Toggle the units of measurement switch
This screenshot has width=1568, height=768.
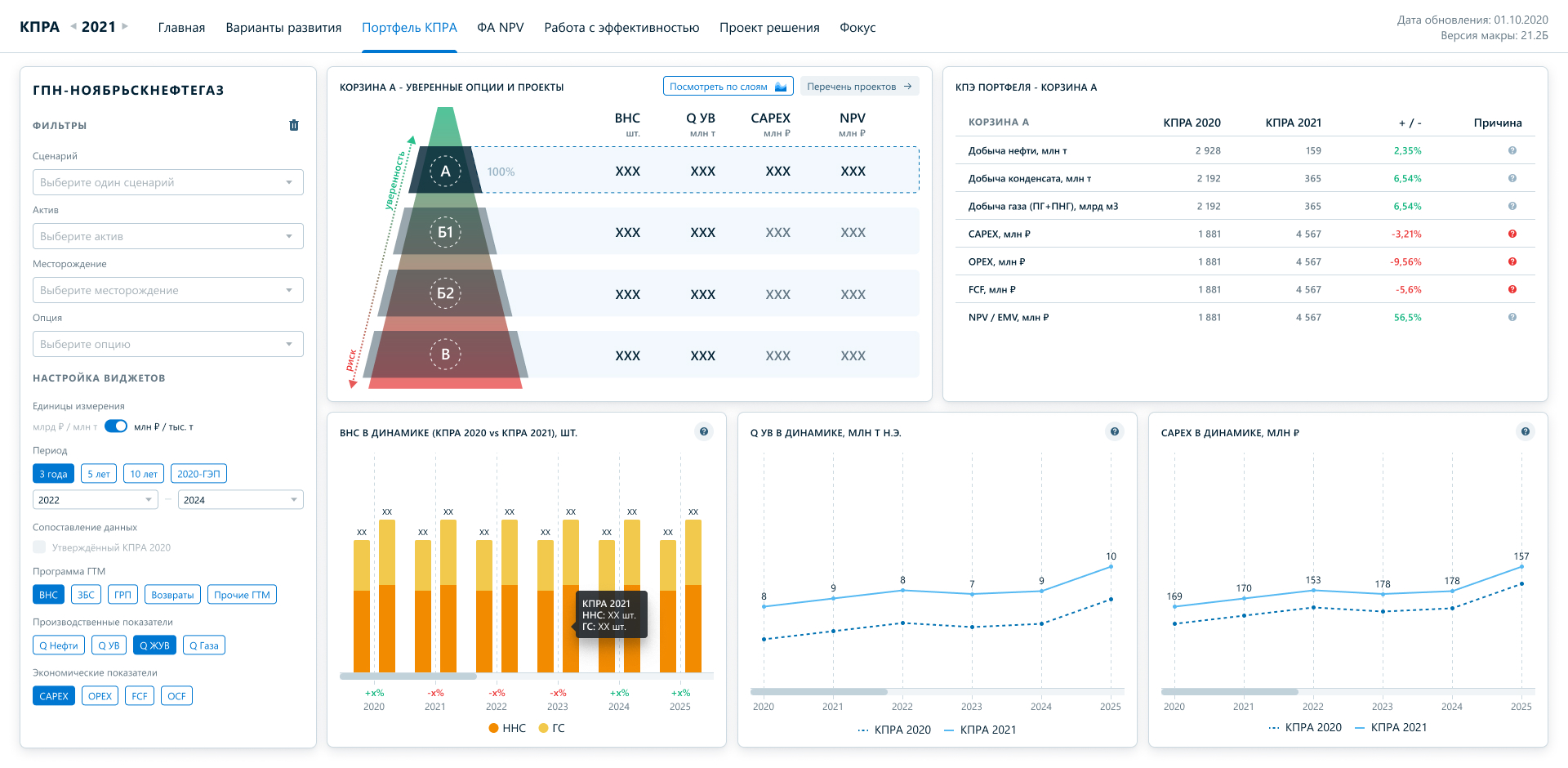(116, 426)
